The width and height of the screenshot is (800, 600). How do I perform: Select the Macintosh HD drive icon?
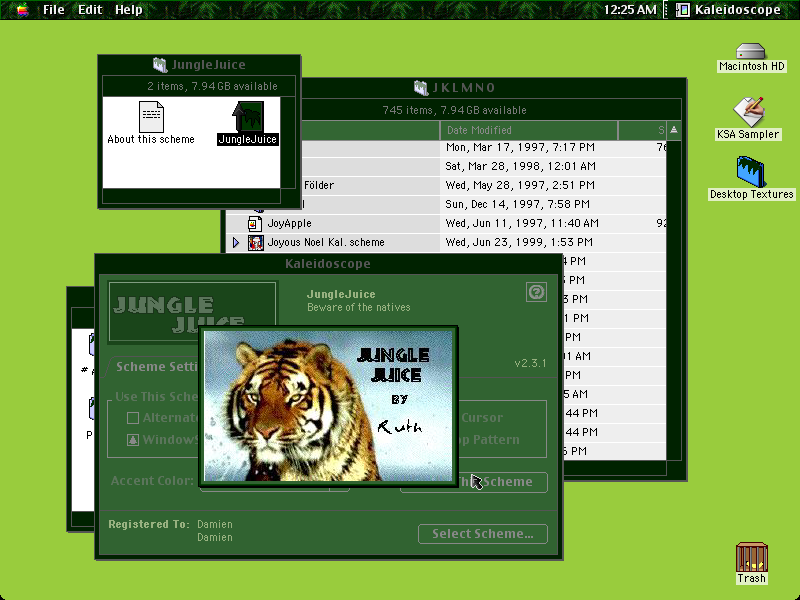pos(751,52)
